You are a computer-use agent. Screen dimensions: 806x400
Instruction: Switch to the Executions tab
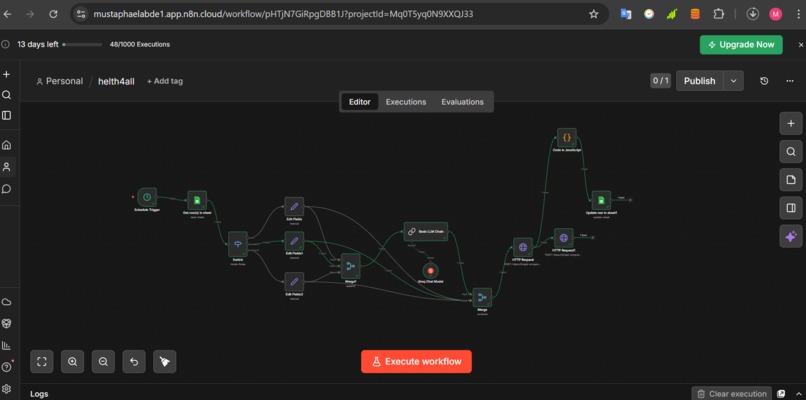tap(406, 102)
